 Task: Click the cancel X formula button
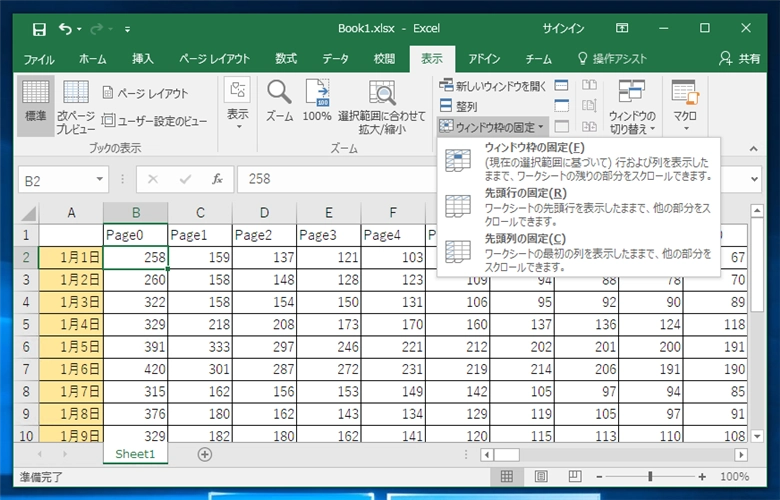click(153, 179)
